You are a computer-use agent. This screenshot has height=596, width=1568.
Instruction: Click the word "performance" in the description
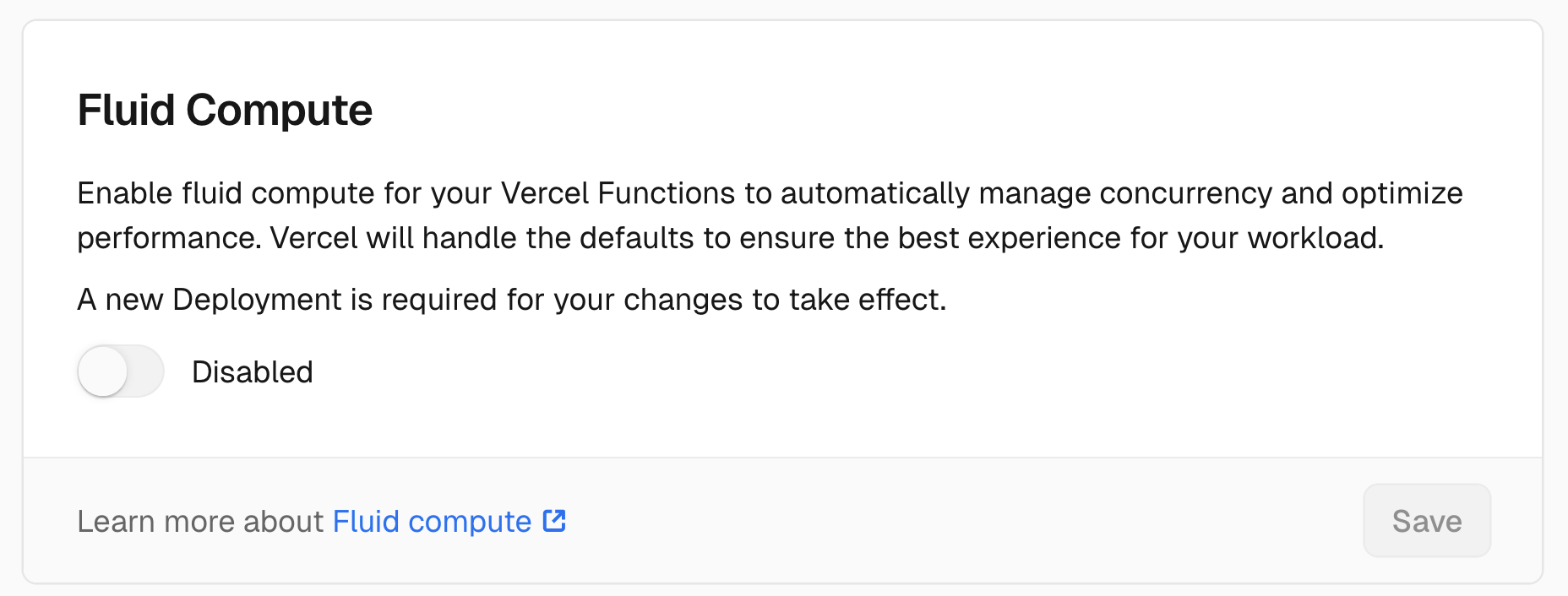(x=167, y=238)
